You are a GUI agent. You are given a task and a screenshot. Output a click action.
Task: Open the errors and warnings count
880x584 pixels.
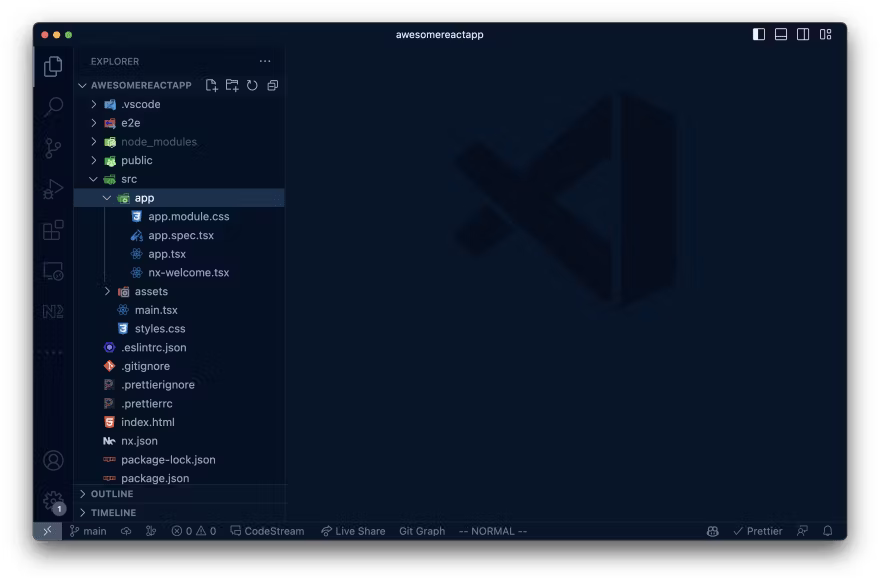pos(194,531)
